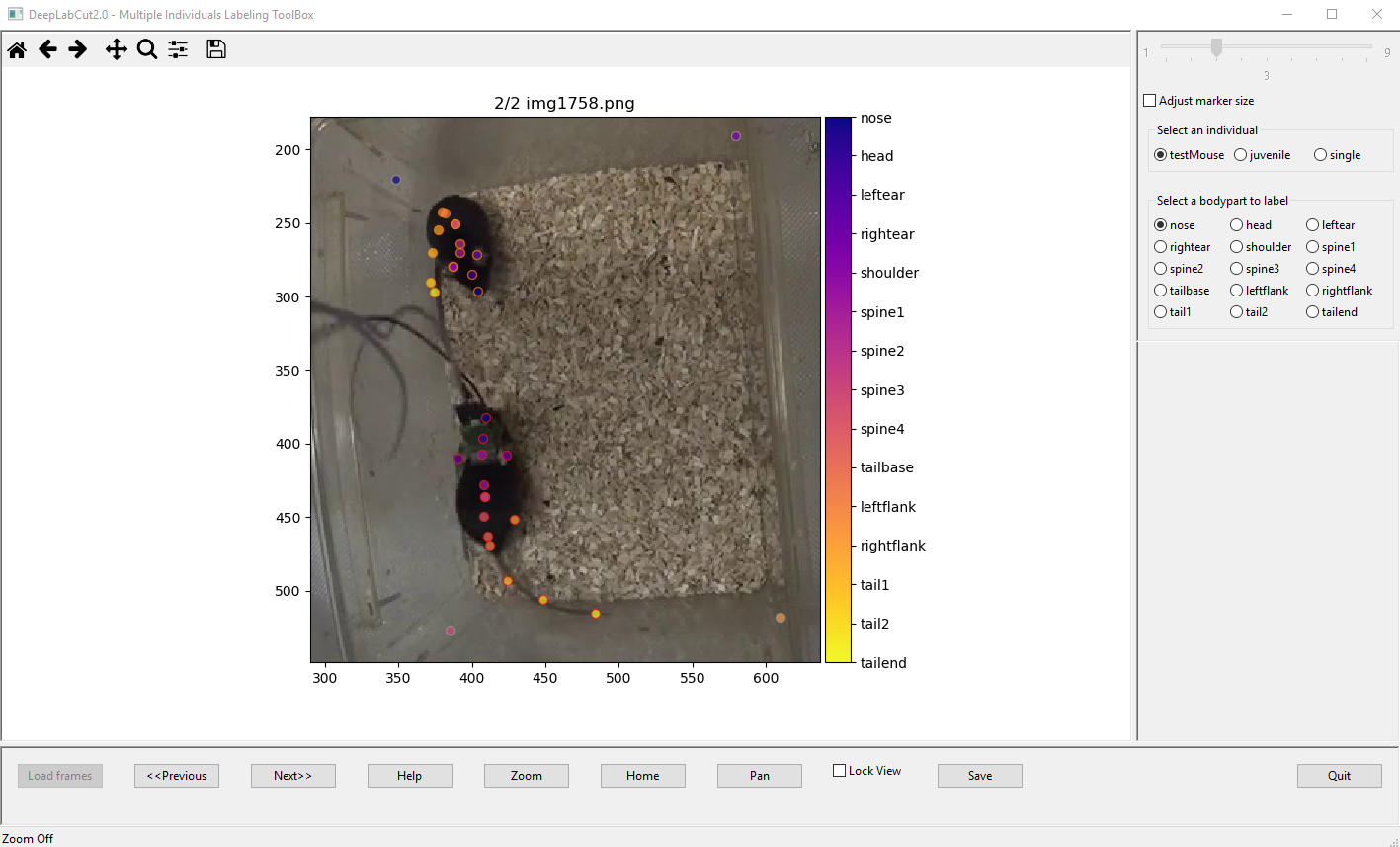Click the Quit button
This screenshot has height=847, width=1400.
pyautogui.click(x=1340, y=776)
